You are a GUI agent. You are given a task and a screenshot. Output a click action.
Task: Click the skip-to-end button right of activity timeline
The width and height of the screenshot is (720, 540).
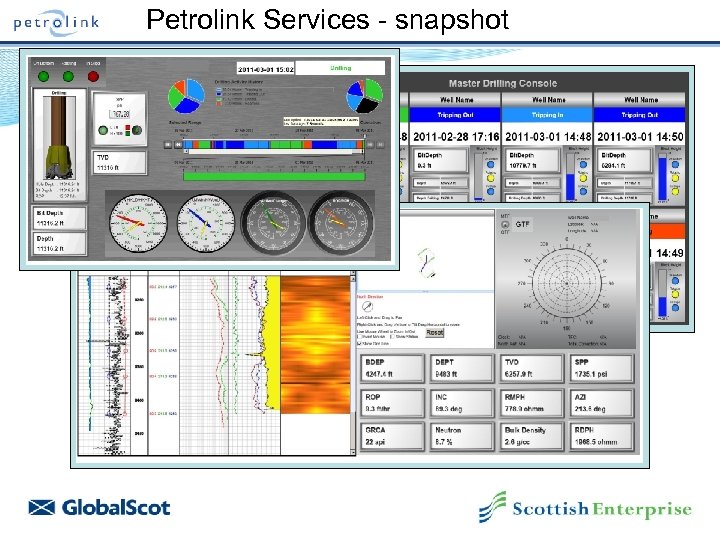[x=380, y=145]
